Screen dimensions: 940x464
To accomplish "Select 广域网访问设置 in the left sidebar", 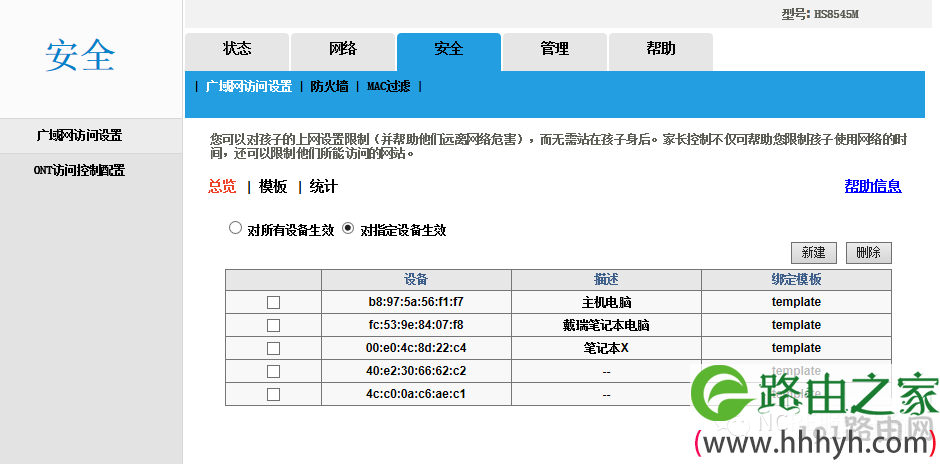I will pos(91,136).
